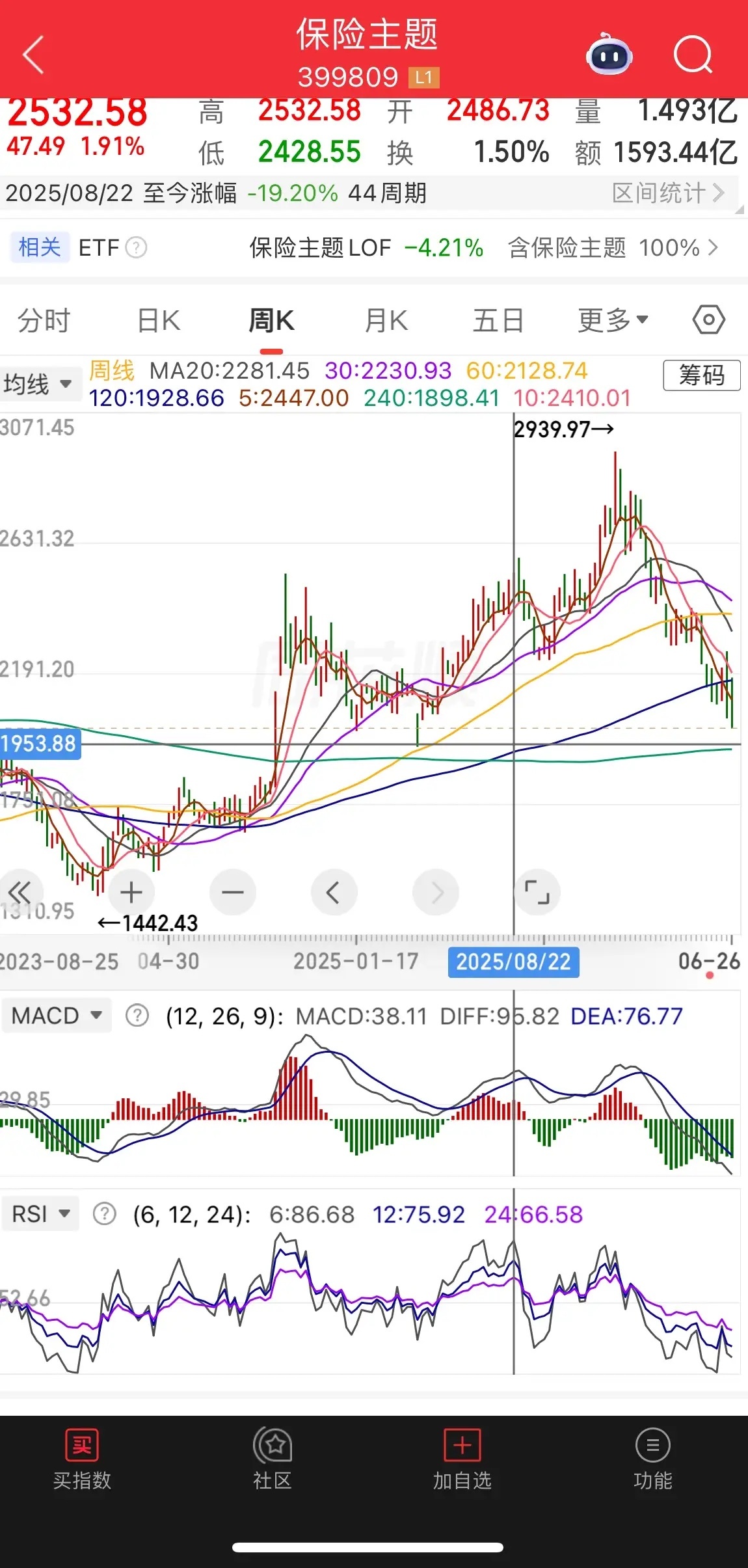
Task: Tap the RSI 12:75.92 value
Action: coord(419,1215)
